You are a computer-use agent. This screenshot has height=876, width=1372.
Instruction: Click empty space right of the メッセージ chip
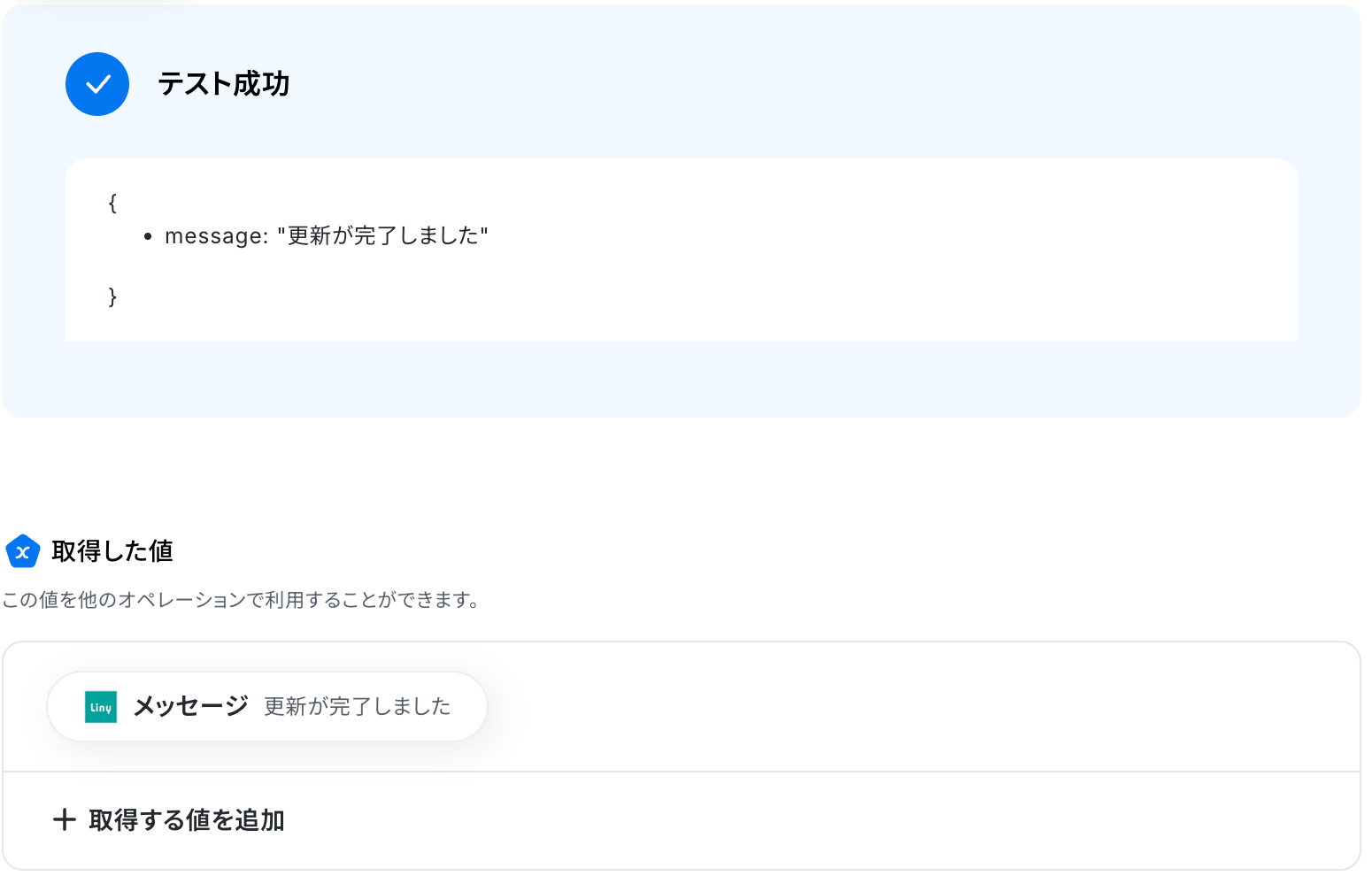(x=921, y=706)
